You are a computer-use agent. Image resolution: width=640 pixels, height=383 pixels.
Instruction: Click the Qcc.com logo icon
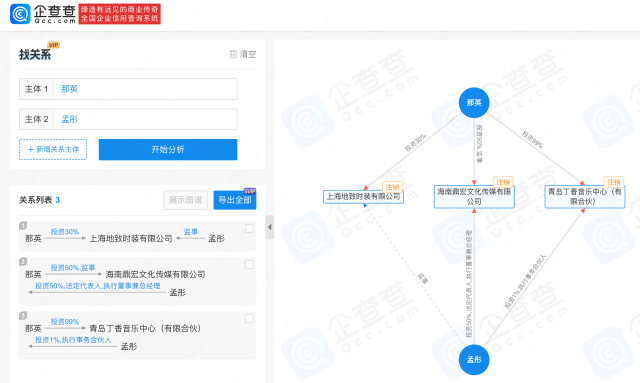click(x=20, y=14)
